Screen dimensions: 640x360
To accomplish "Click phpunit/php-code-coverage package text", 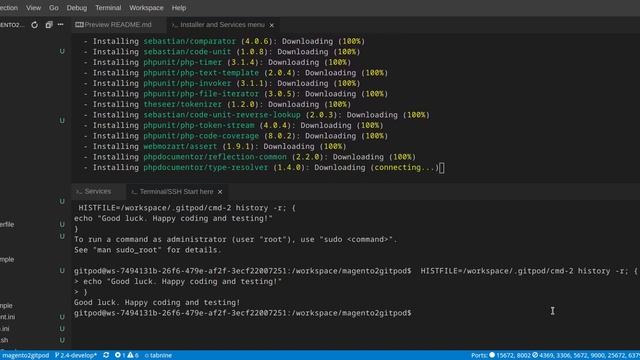I will coord(201,136).
